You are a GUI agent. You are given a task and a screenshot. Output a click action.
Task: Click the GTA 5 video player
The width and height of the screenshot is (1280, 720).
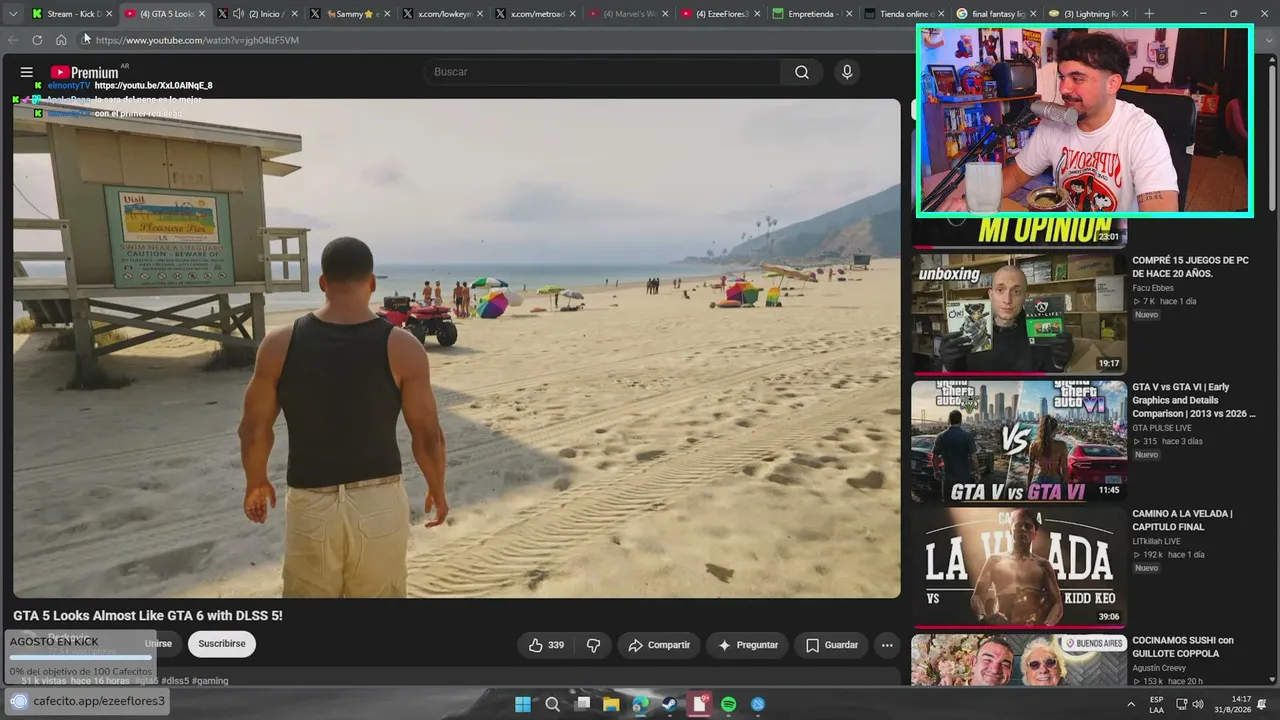click(457, 348)
